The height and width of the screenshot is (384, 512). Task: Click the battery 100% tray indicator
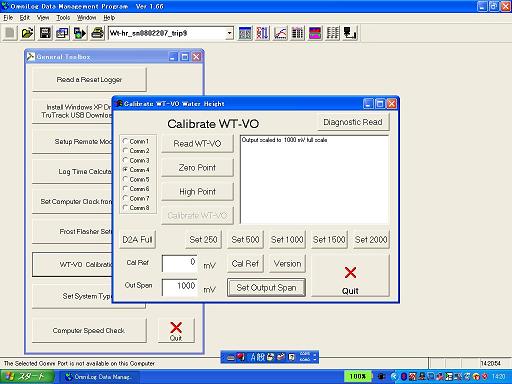pos(358,377)
